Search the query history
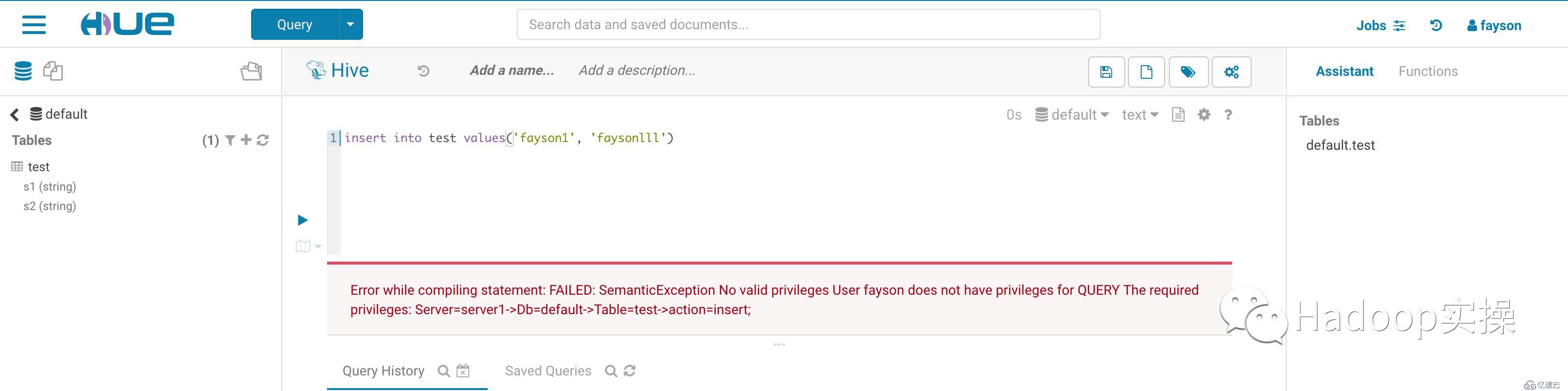Screen dimensions: 1568x391 coord(444,371)
